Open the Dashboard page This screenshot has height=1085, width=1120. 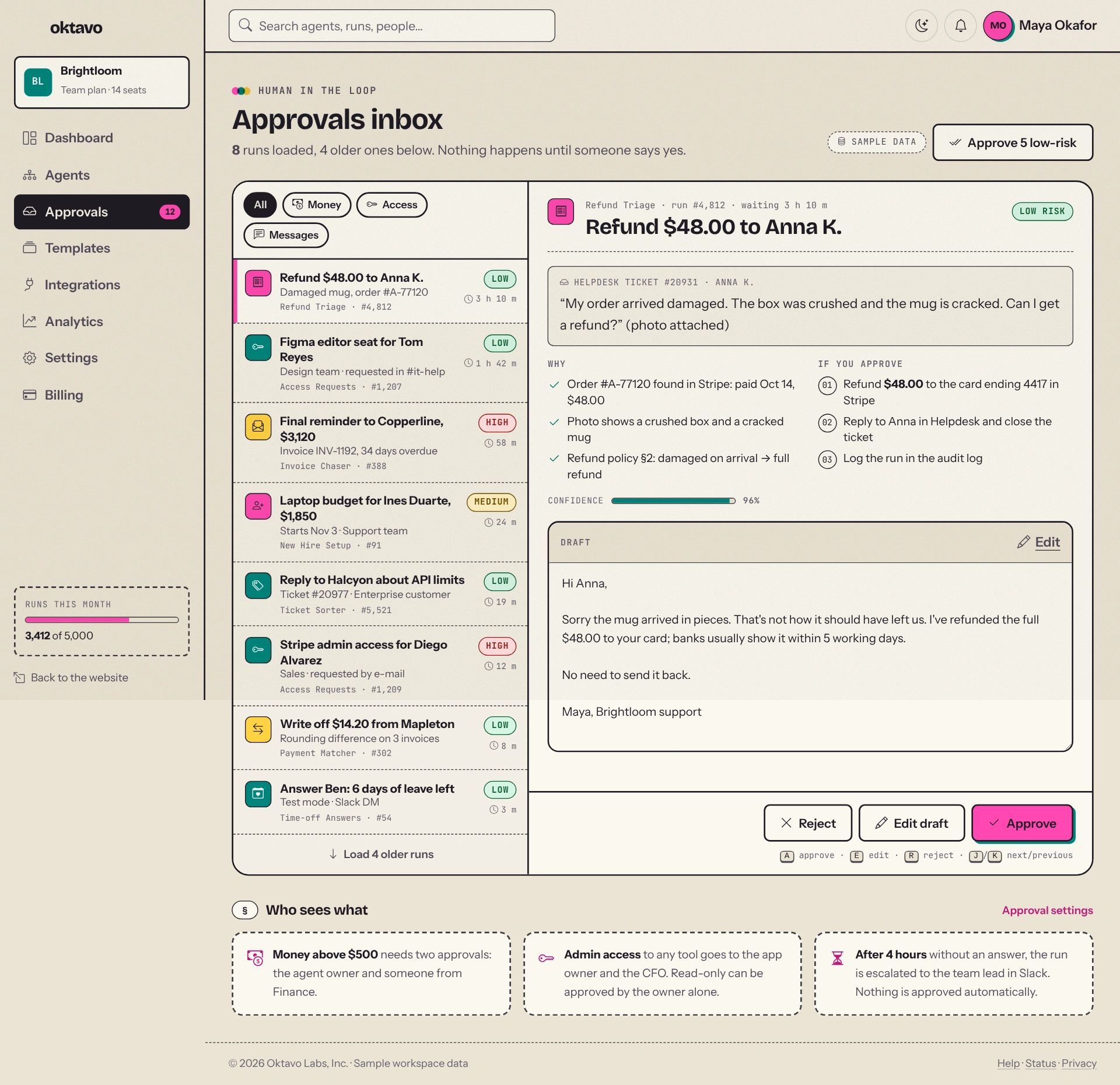click(101, 138)
